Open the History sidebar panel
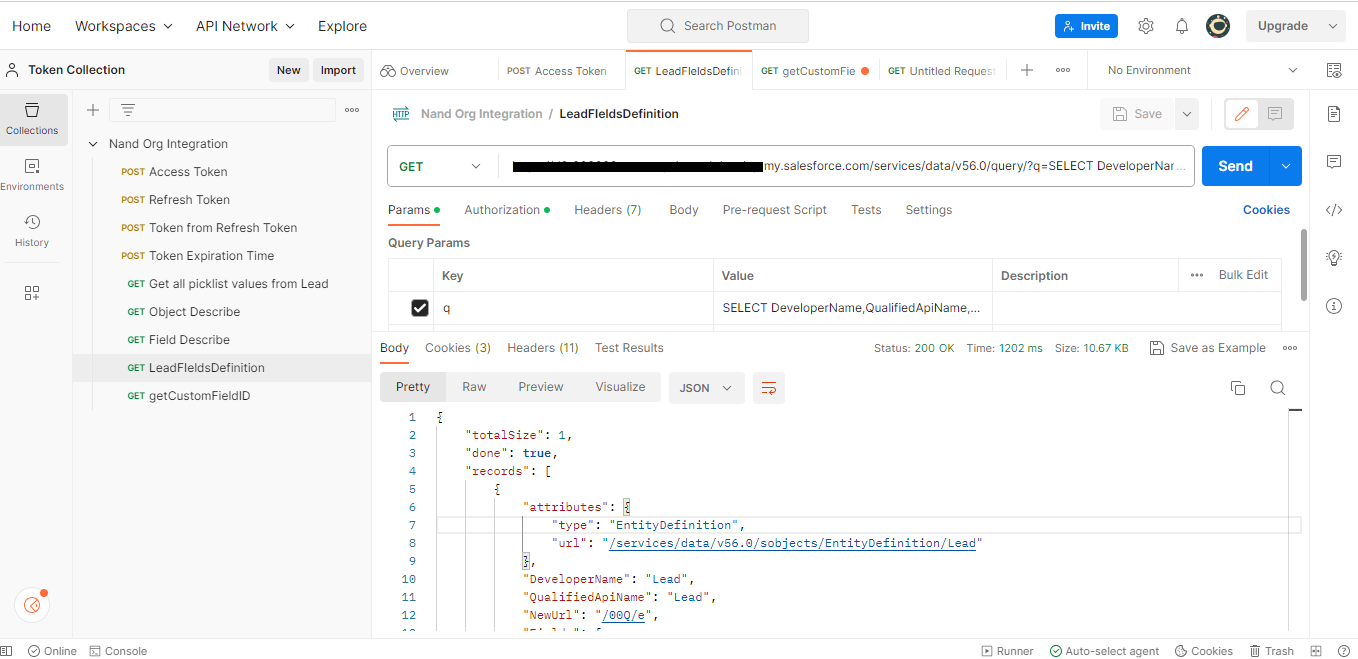1358x659 pixels. coord(32,231)
